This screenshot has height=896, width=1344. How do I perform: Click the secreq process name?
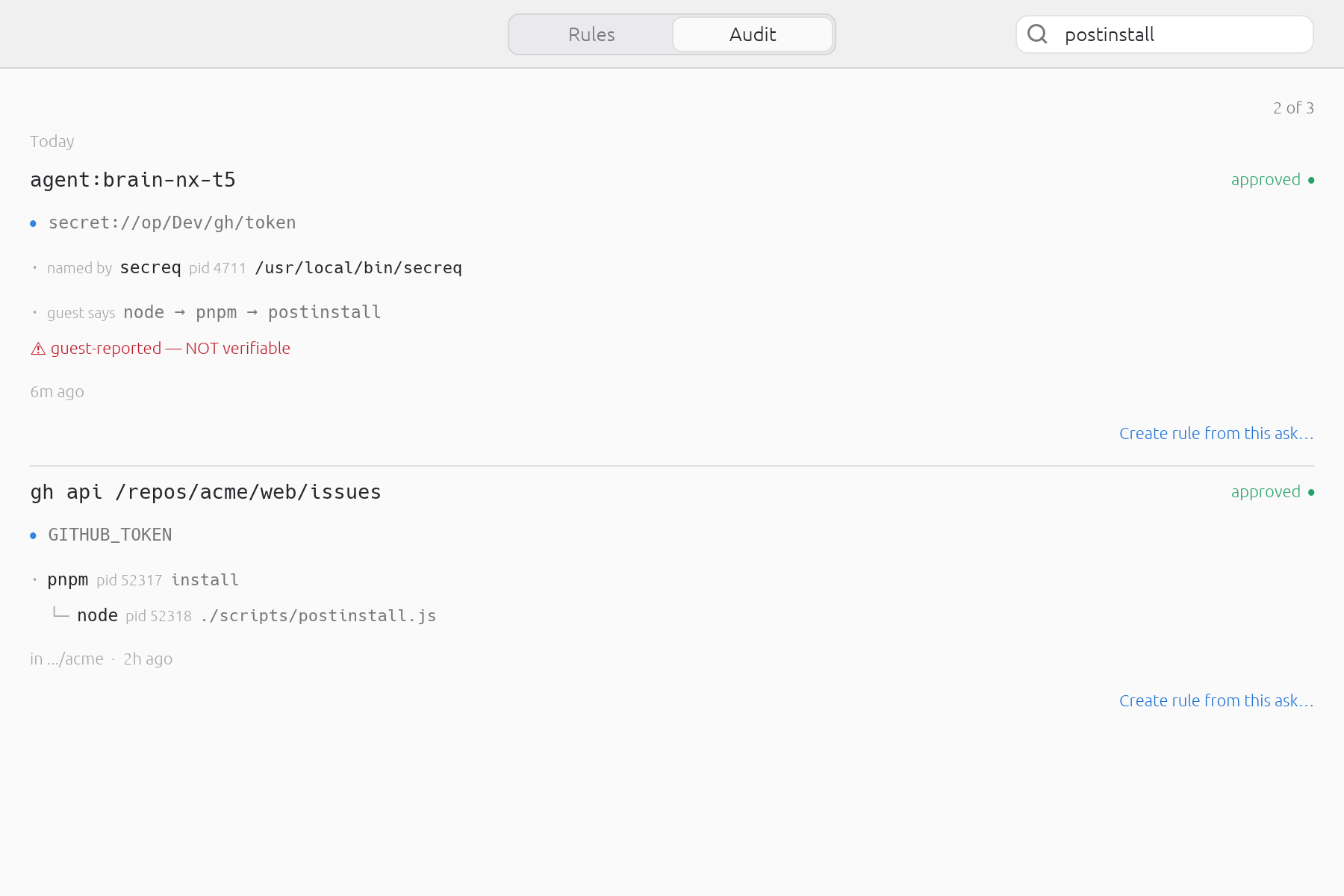tap(150, 267)
